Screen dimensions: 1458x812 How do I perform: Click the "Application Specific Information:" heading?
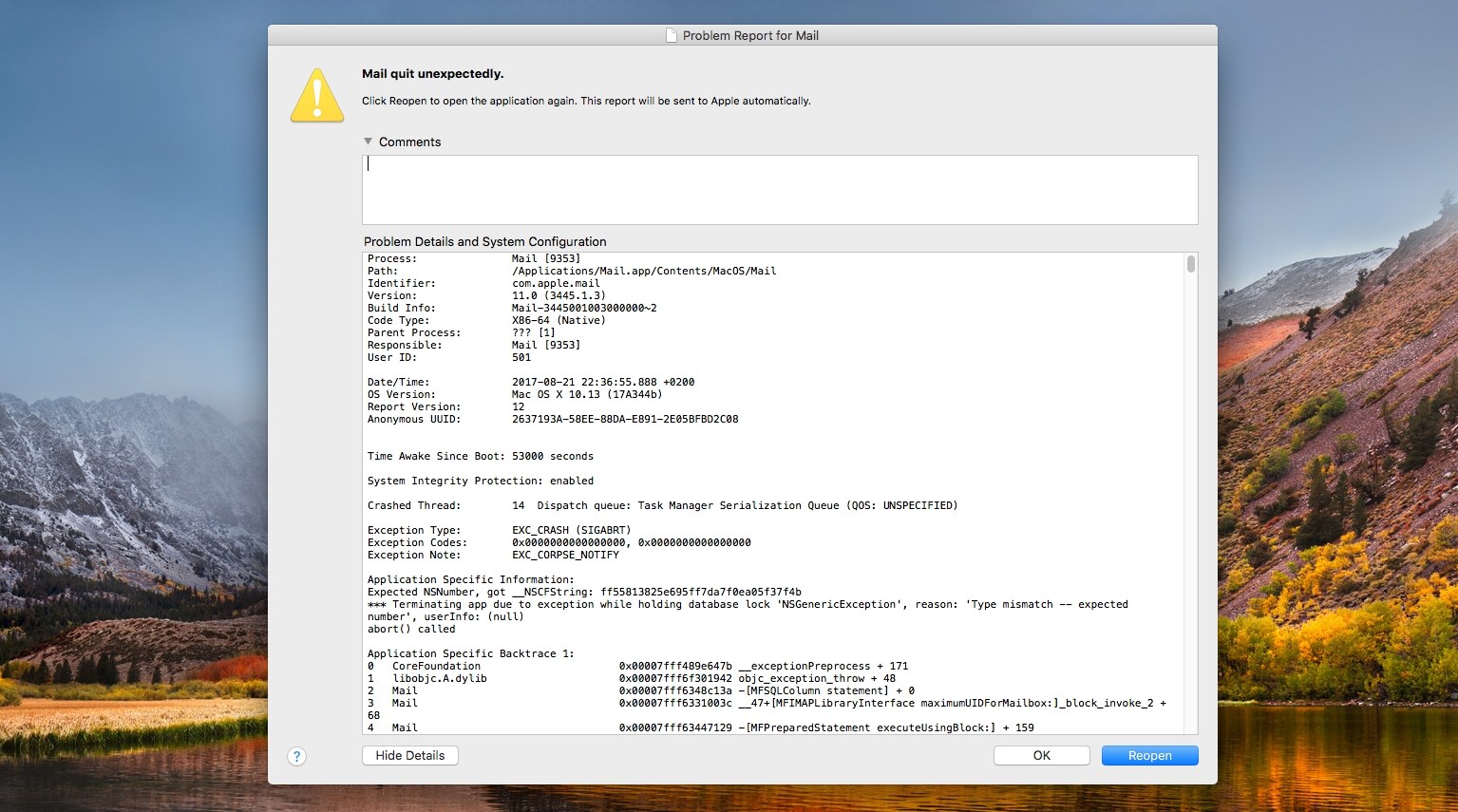point(471,579)
